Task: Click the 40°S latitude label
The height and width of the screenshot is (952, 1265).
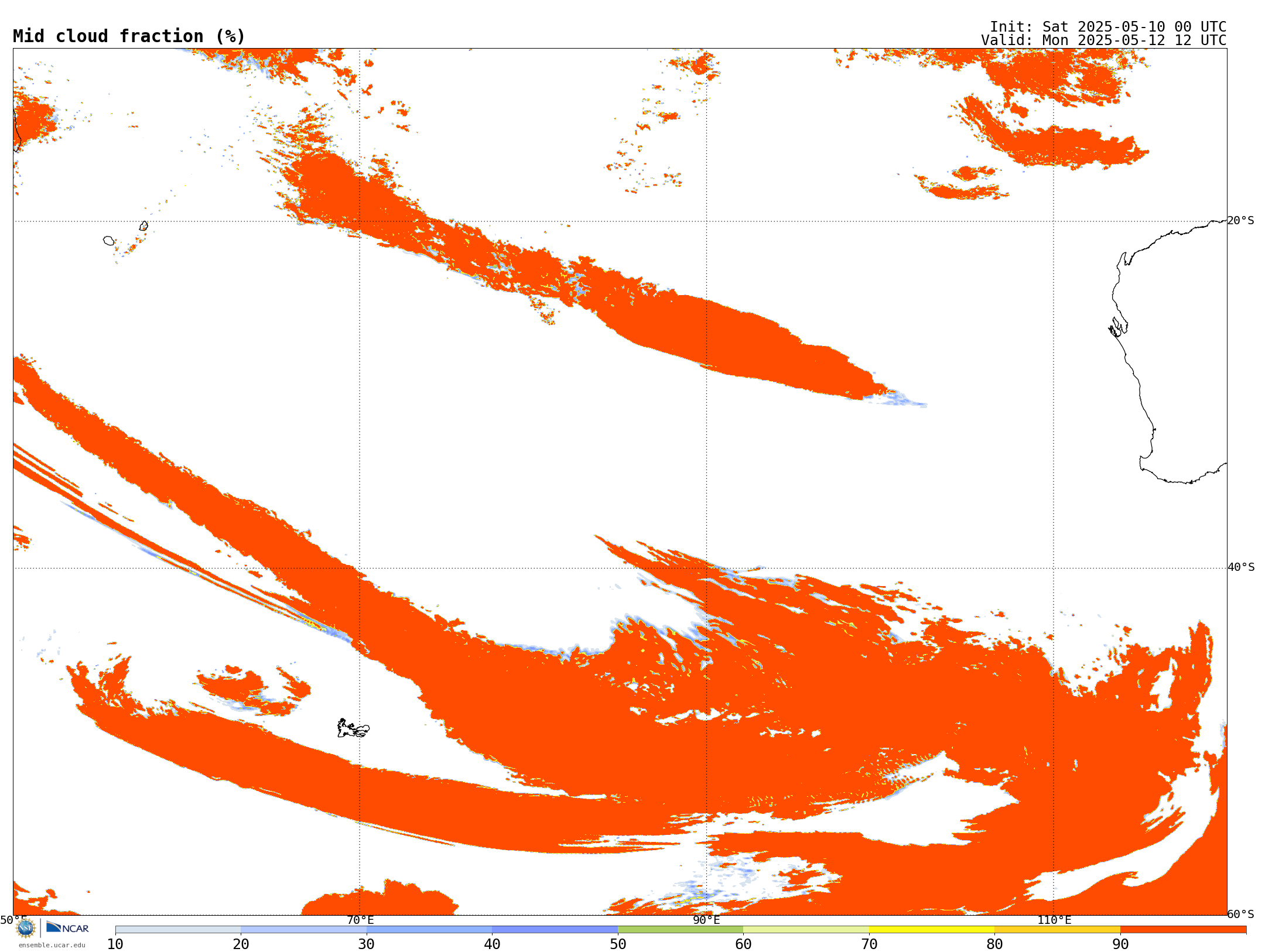Action: click(x=1241, y=567)
